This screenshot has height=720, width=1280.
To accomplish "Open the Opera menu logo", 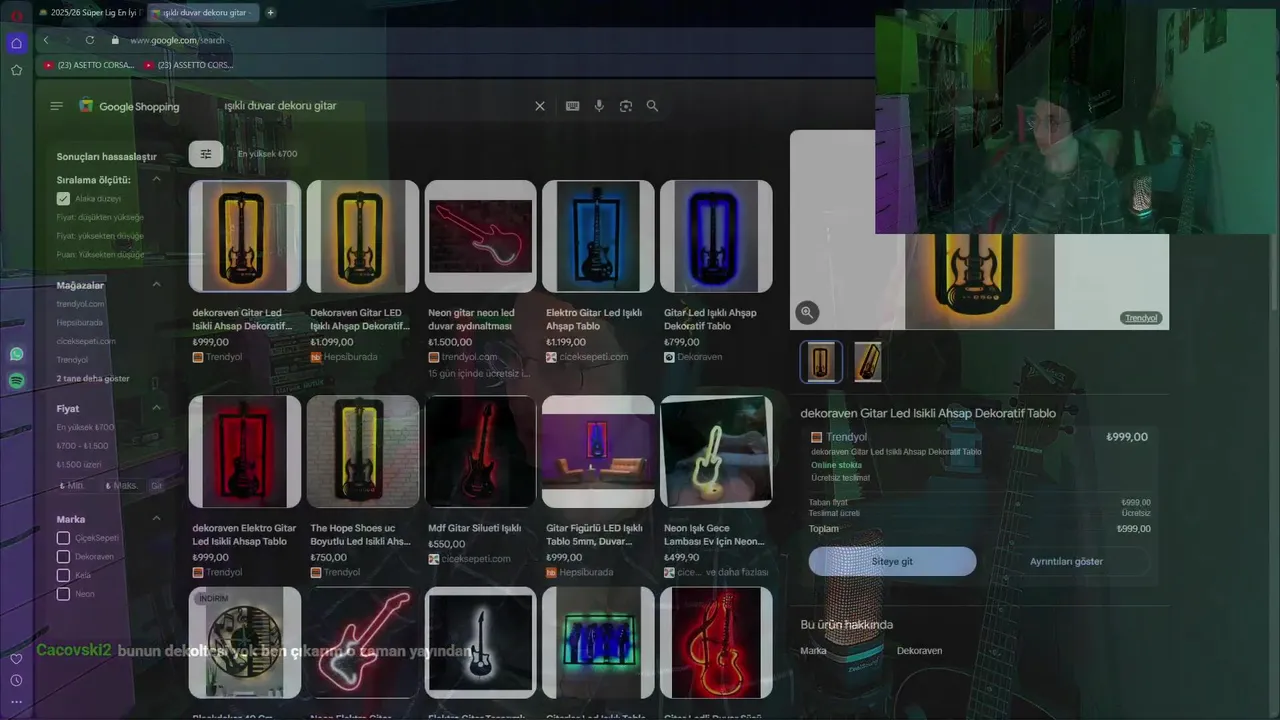I will coord(16,14).
